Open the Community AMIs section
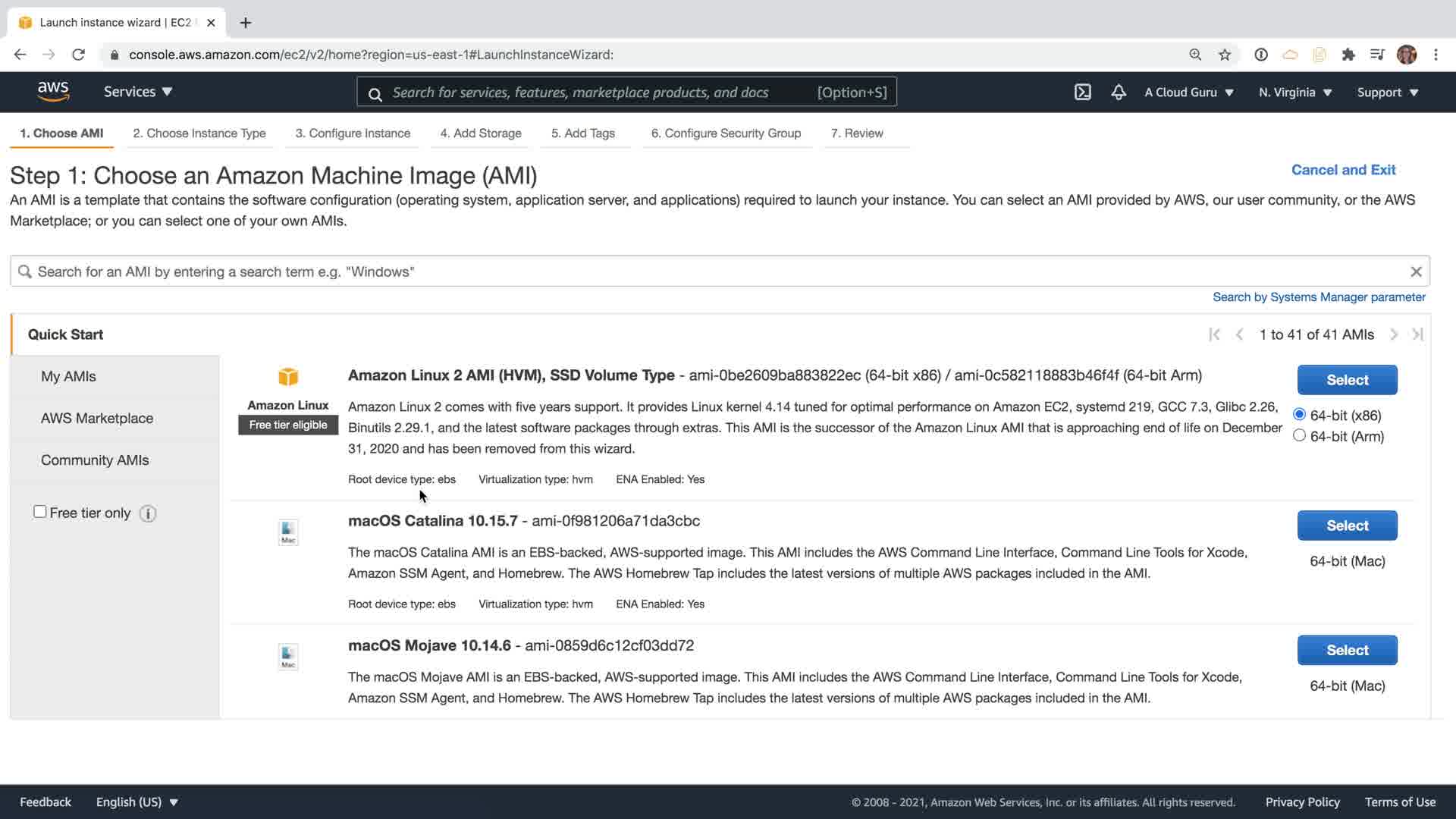 (95, 460)
